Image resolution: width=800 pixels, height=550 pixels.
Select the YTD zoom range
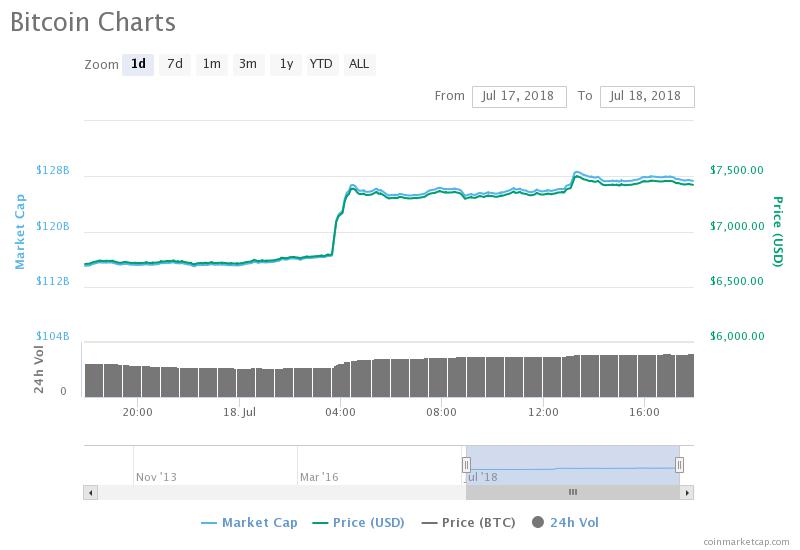pos(321,64)
